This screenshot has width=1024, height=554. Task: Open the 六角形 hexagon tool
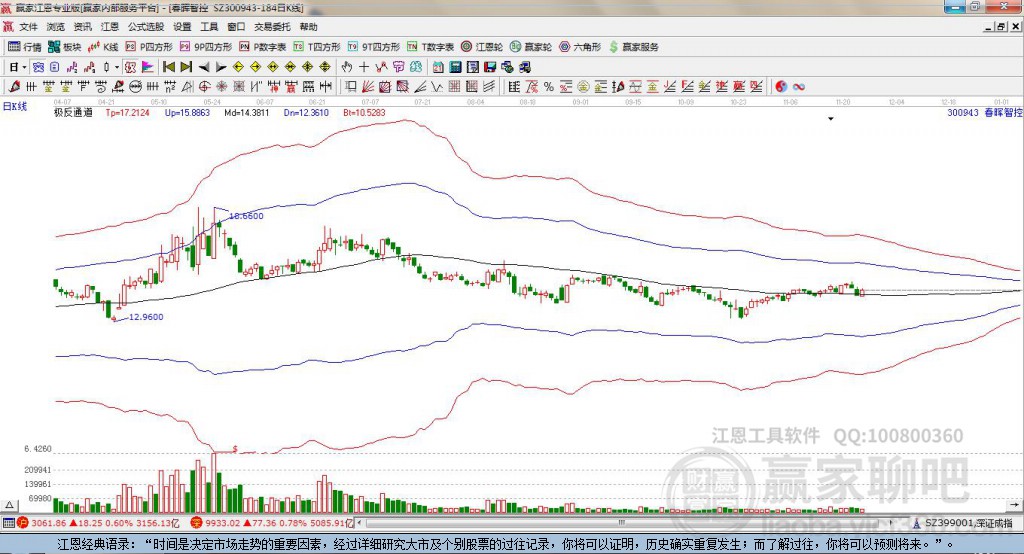[x=580, y=47]
